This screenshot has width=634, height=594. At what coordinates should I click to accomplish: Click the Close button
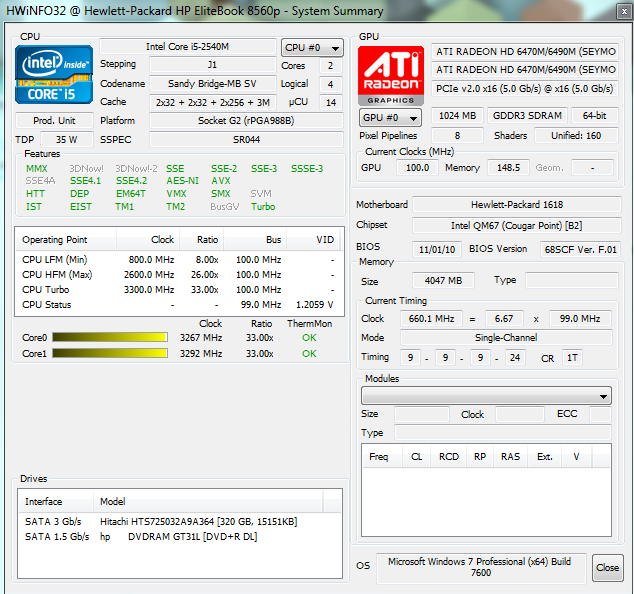tap(607, 568)
